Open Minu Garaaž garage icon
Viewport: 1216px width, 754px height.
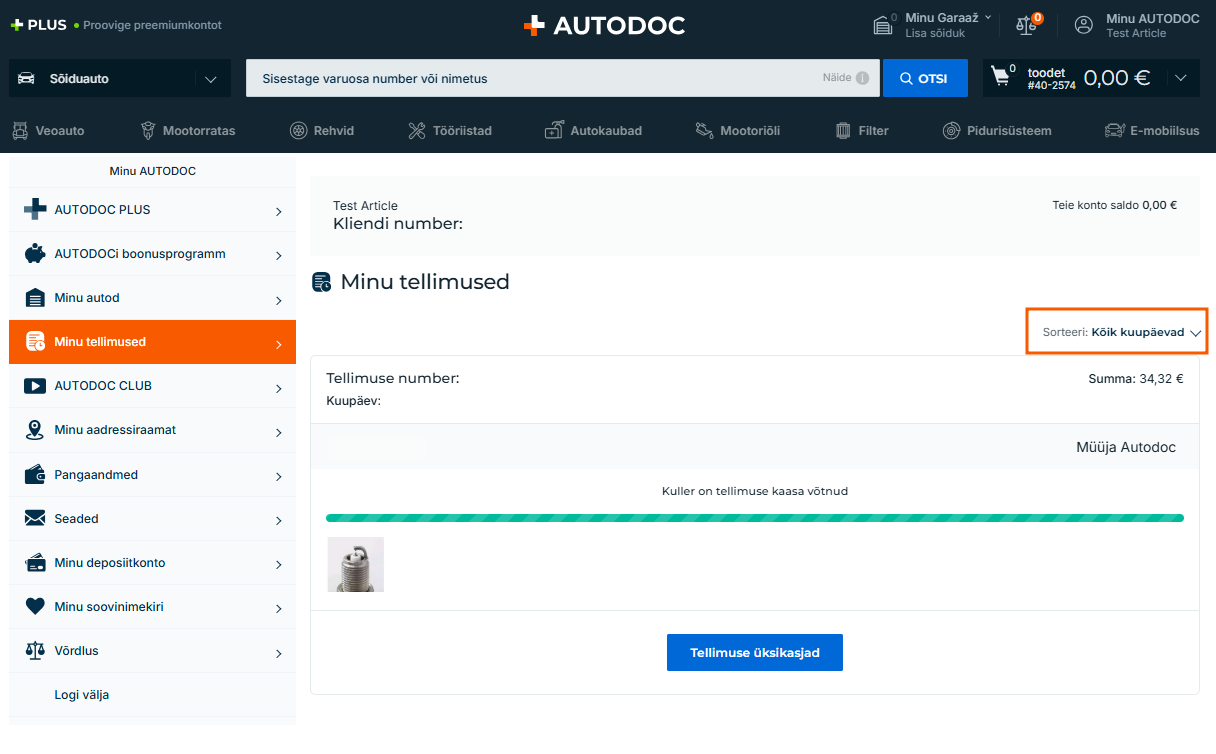click(883, 25)
